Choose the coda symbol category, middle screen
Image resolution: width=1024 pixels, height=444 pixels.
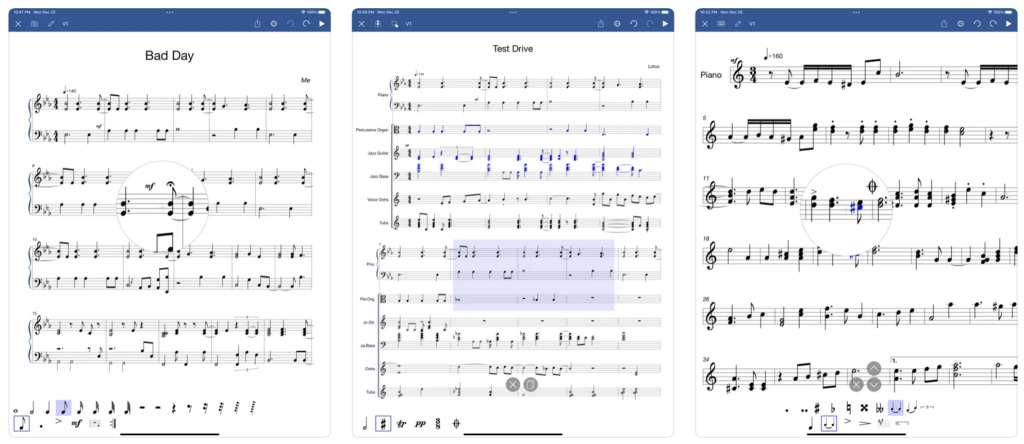(457, 424)
